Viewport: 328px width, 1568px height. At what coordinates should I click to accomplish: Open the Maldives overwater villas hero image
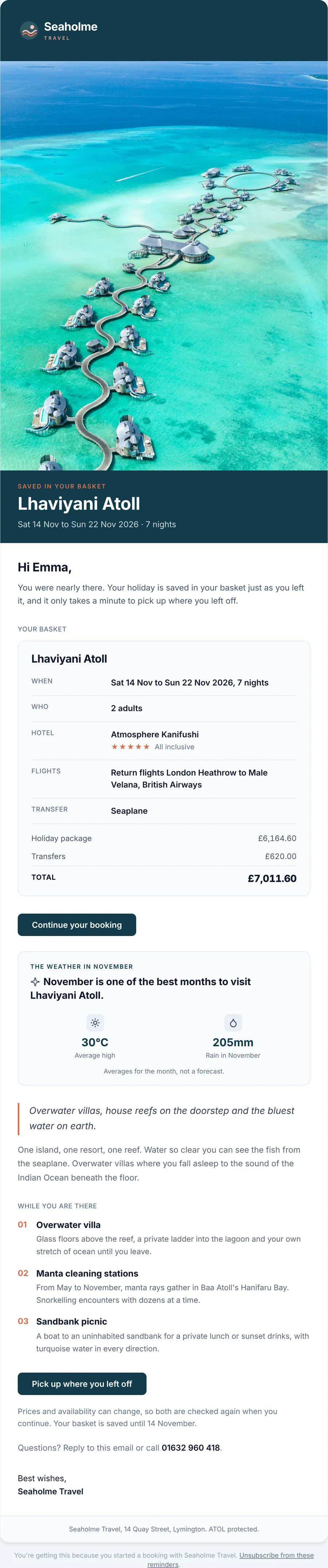164,265
